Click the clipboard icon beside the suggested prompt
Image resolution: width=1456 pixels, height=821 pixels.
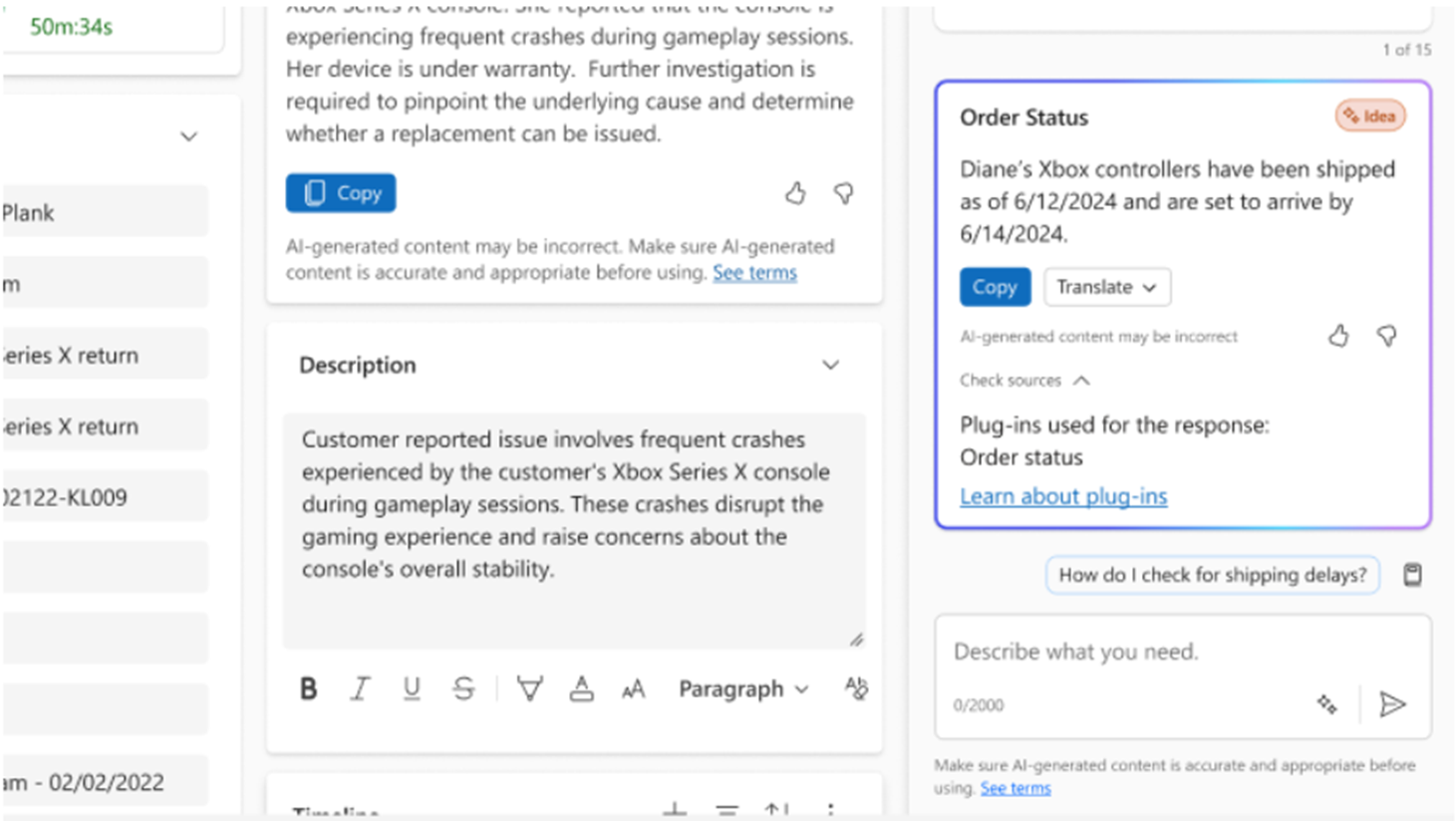(1412, 575)
